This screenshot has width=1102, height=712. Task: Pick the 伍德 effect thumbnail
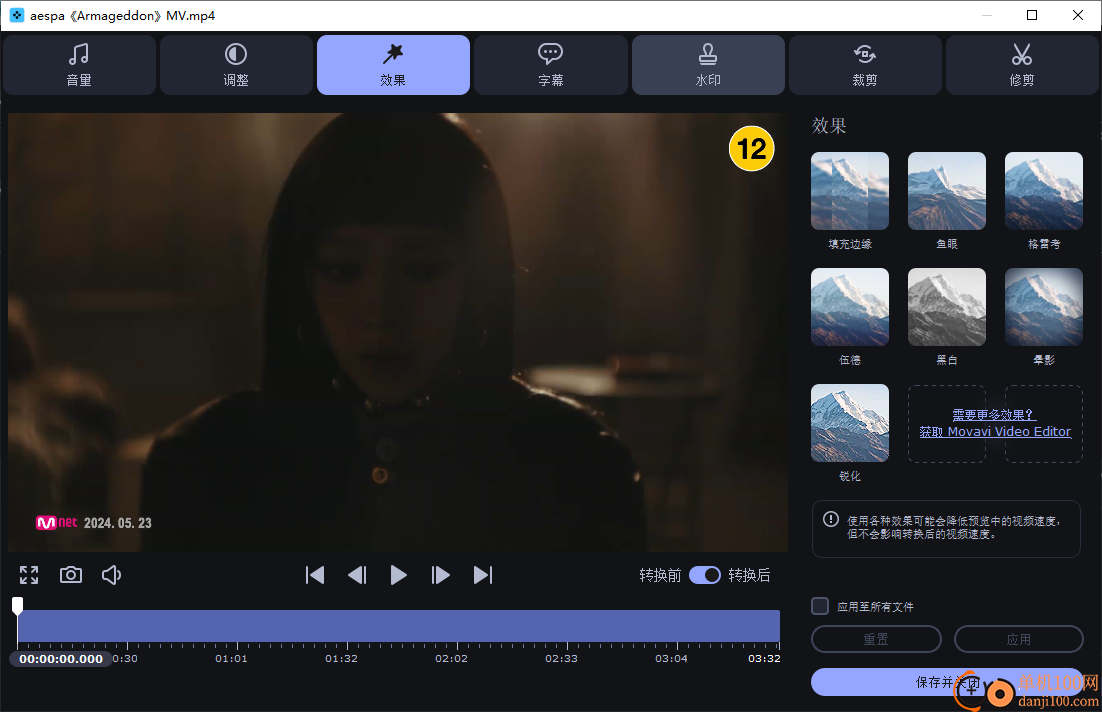click(850, 307)
